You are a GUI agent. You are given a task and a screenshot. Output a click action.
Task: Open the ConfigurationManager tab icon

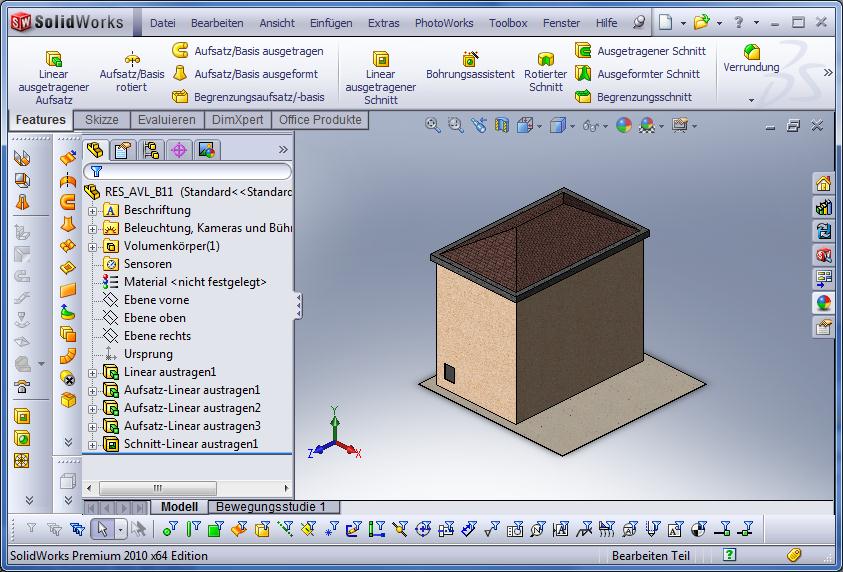pos(150,150)
